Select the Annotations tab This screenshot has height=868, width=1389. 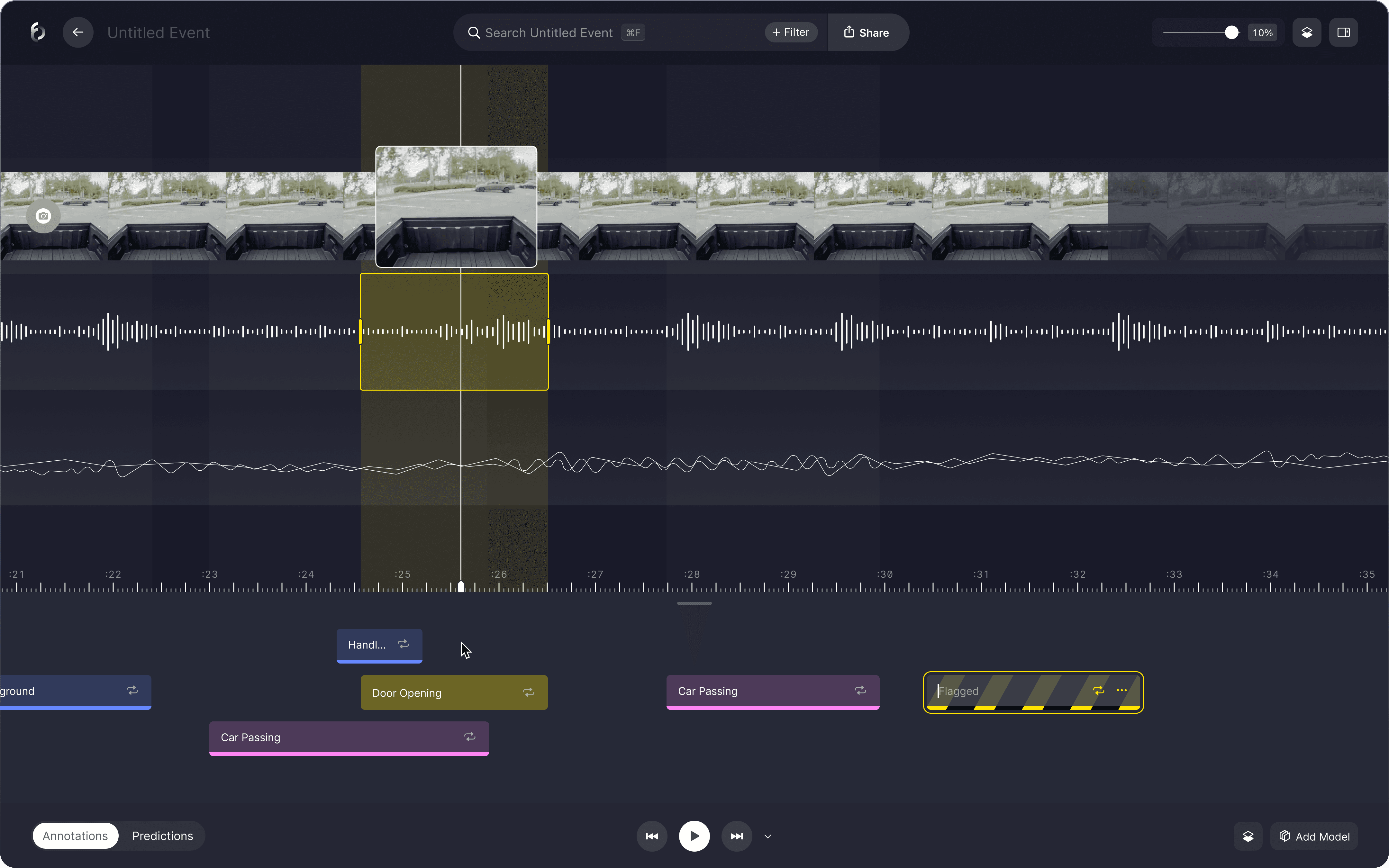[75, 836]
